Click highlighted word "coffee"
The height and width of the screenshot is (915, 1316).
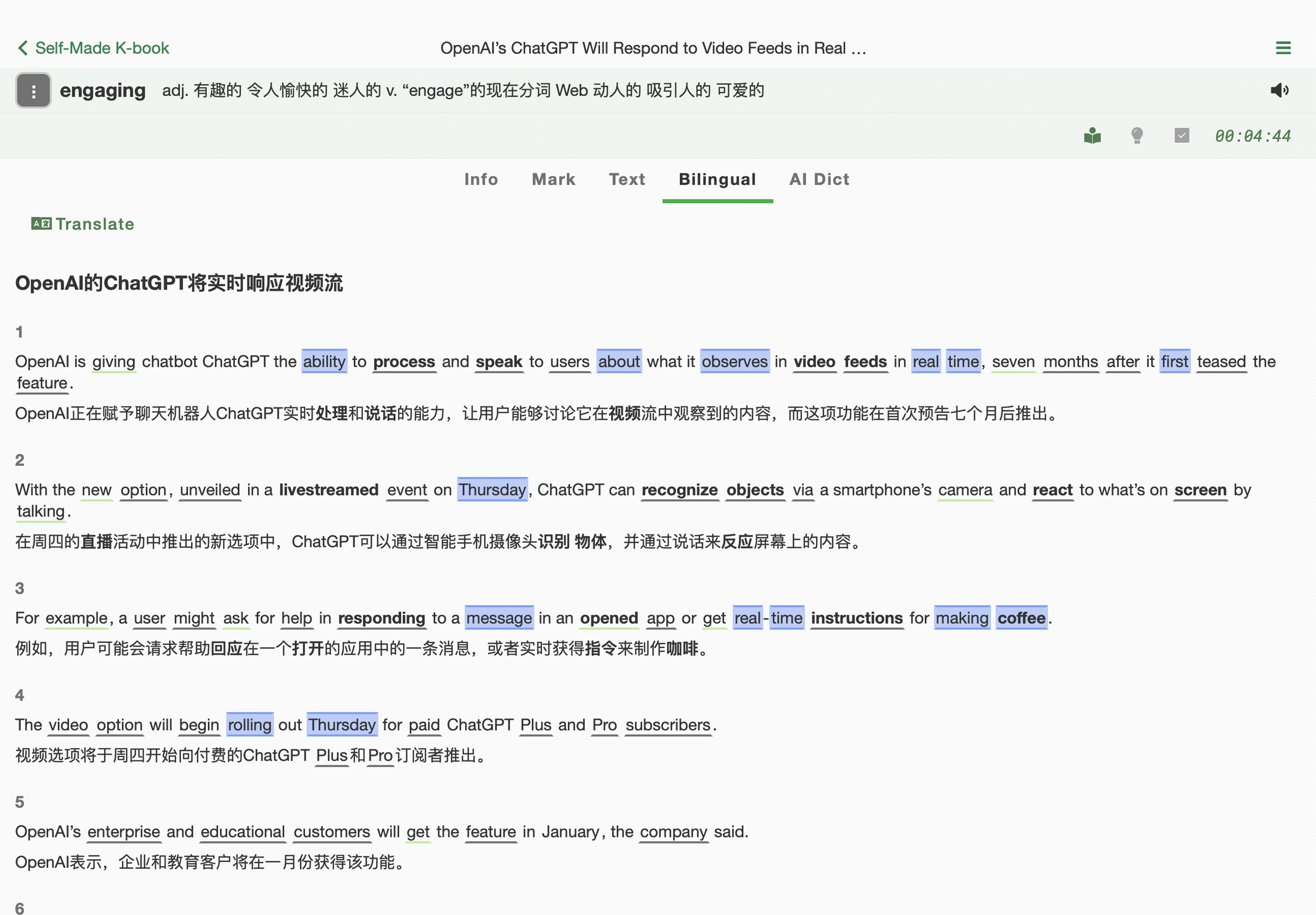1022,619
